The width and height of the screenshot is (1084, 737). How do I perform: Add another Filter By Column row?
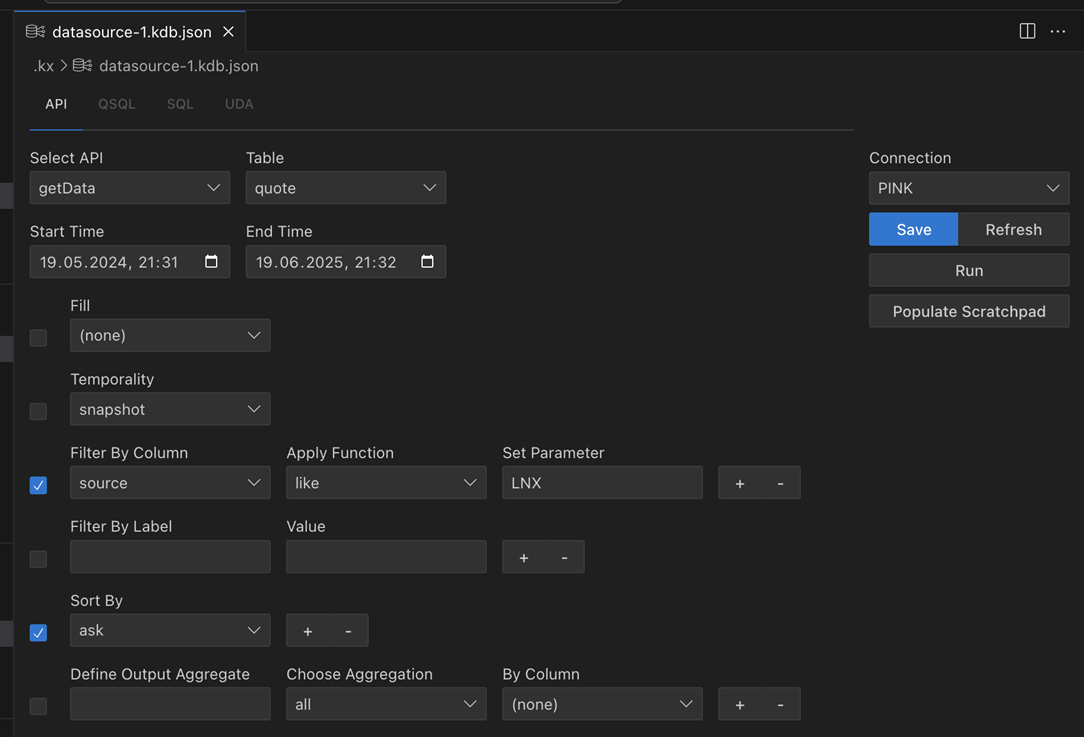pyautogui.click(x=740, y=483)
